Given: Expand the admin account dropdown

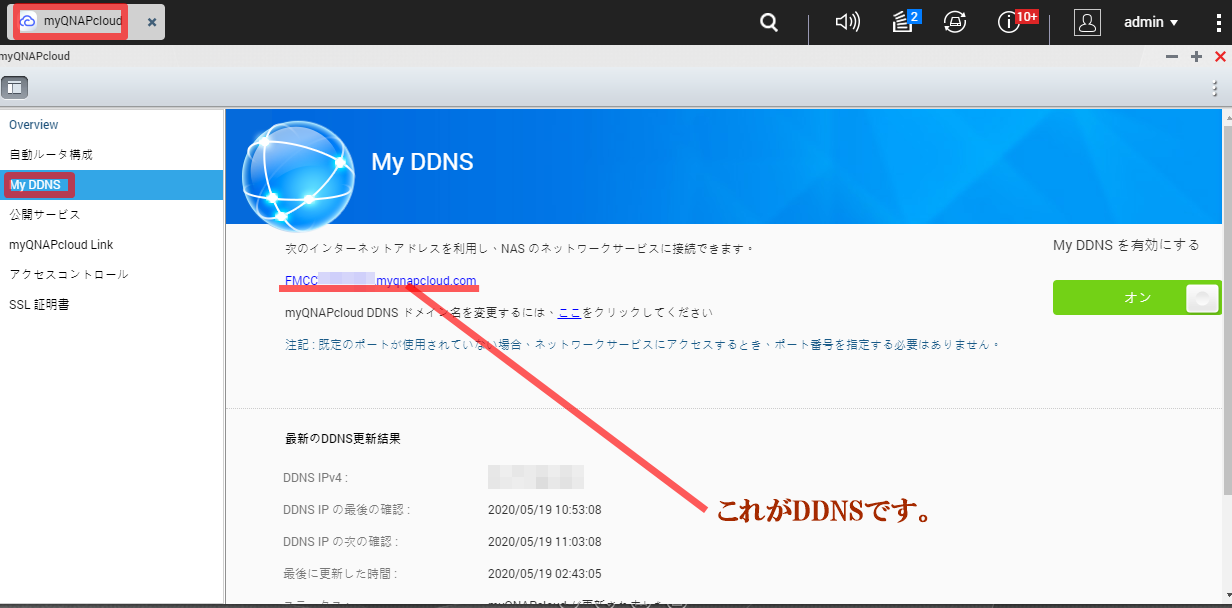Looking at the screenshot, I should (x=1151, y=22).
